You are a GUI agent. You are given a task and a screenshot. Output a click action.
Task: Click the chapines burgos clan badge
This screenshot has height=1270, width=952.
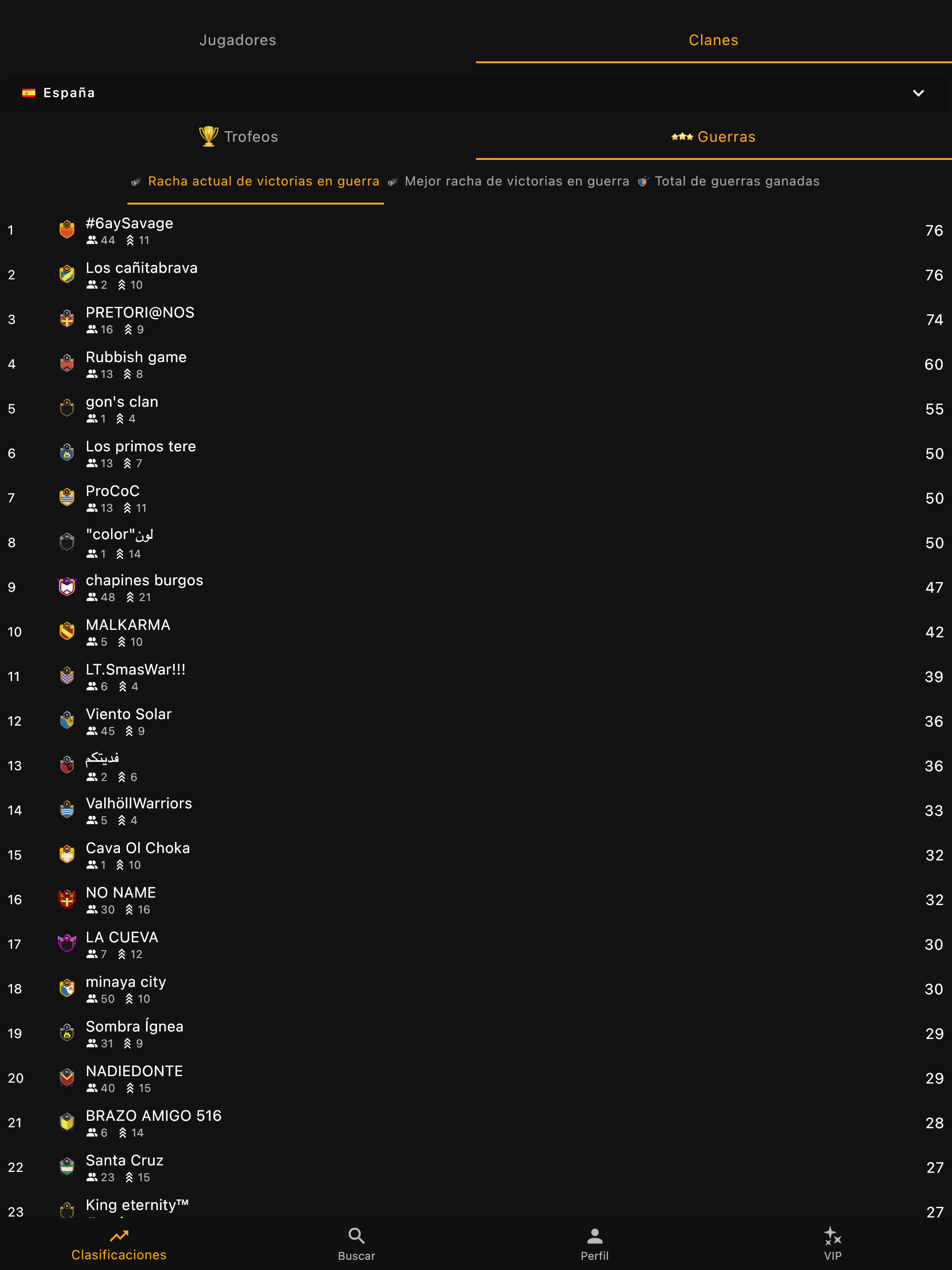pyautogui.click(x=66, y=587)
